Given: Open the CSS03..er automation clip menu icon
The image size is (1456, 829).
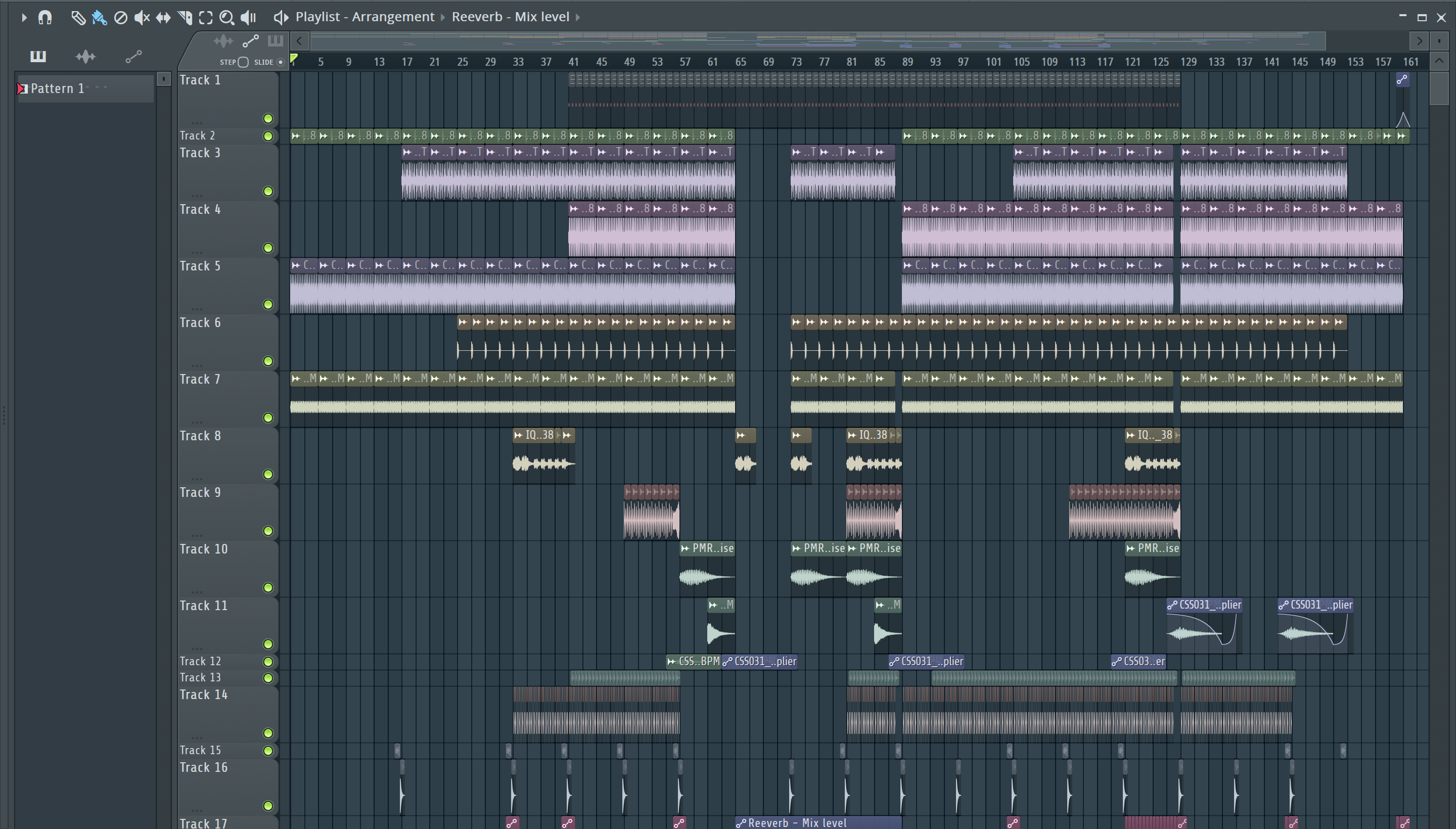Looking at the screenshot, I should click(1117, 662).
